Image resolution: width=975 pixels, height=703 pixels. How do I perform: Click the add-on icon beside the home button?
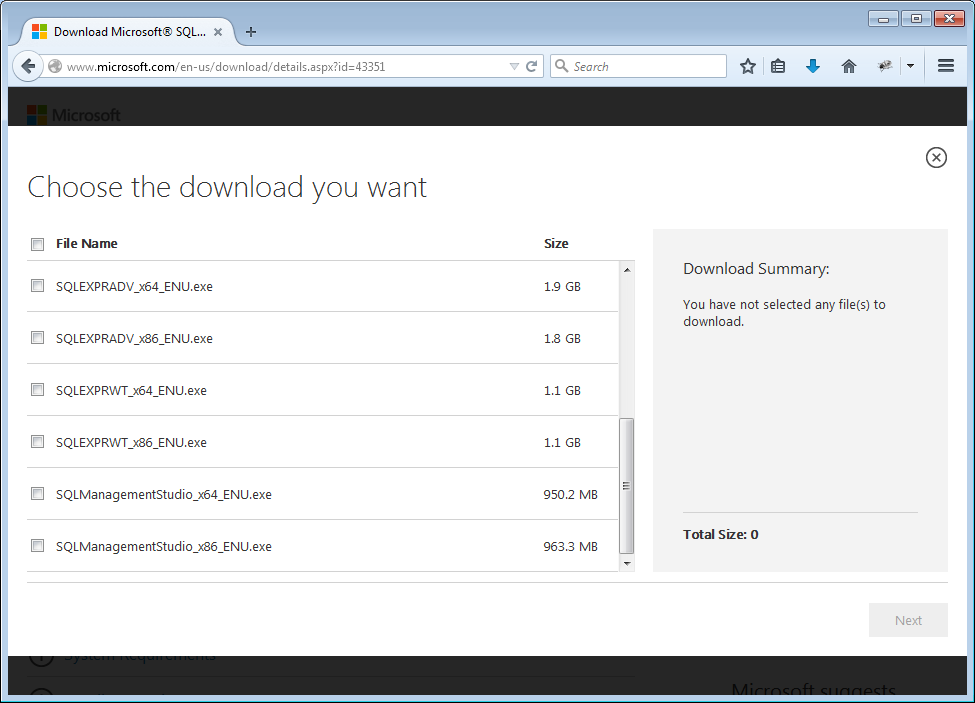[885, 66]
